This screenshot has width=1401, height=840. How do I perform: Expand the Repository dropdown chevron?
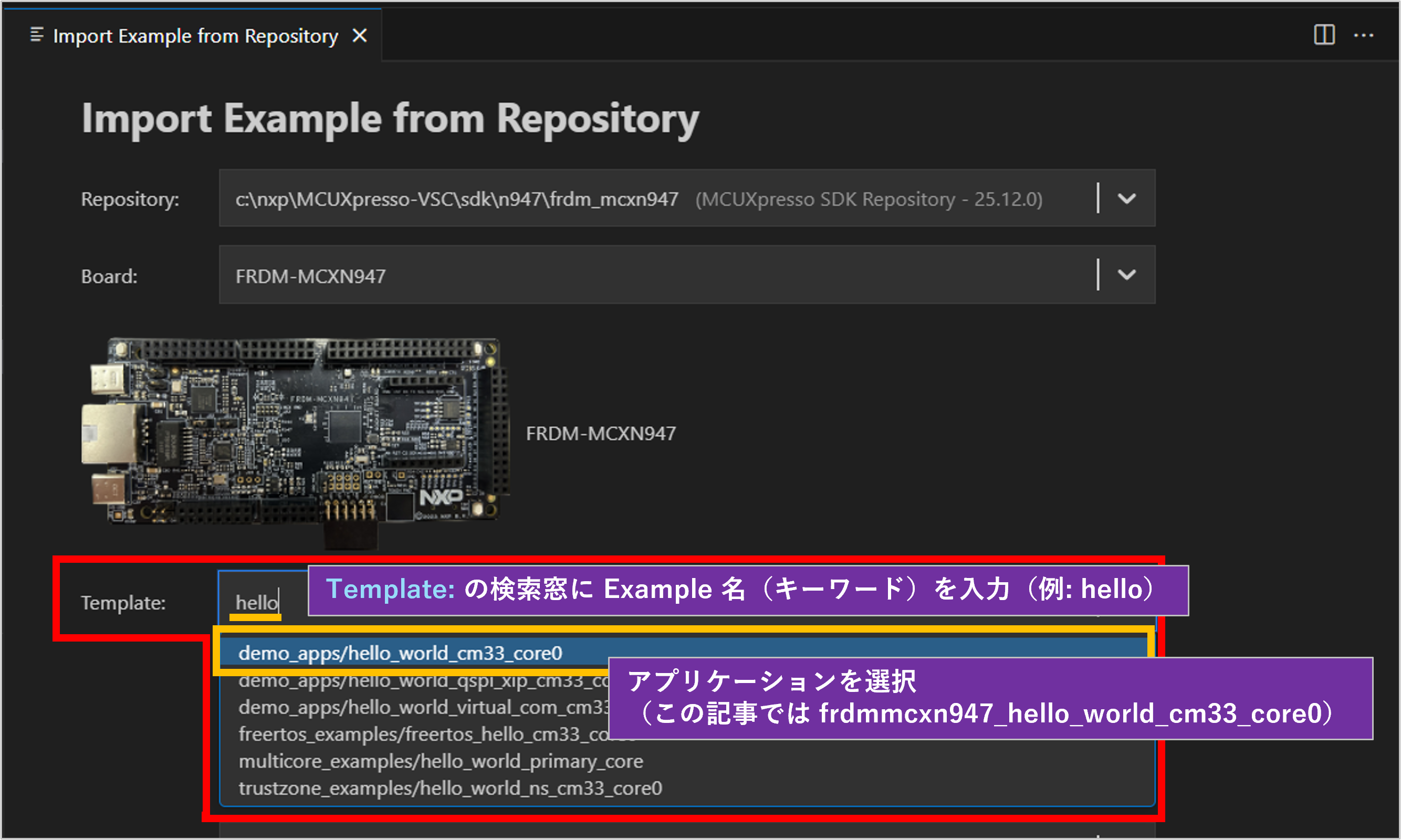click(1126, 198)
